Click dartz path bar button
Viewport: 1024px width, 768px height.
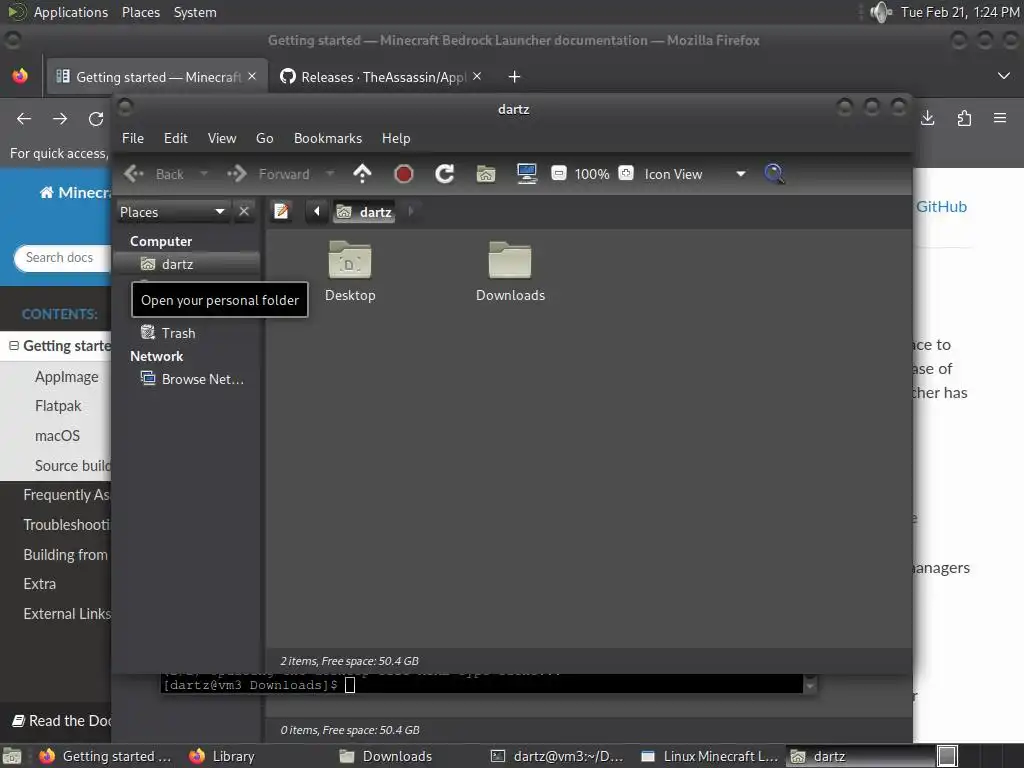click(x=364, y=212)
